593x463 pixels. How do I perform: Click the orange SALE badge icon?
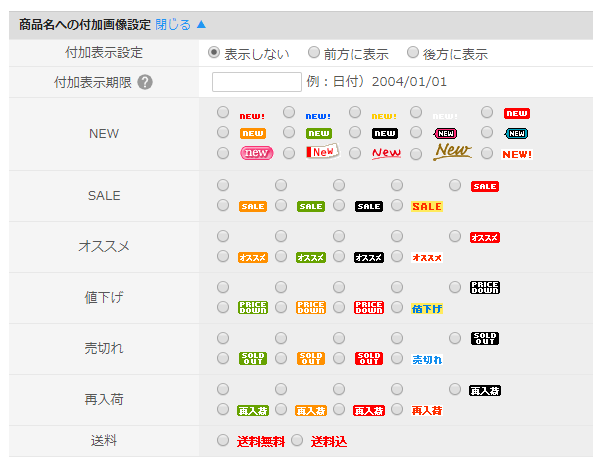(253, 207)
